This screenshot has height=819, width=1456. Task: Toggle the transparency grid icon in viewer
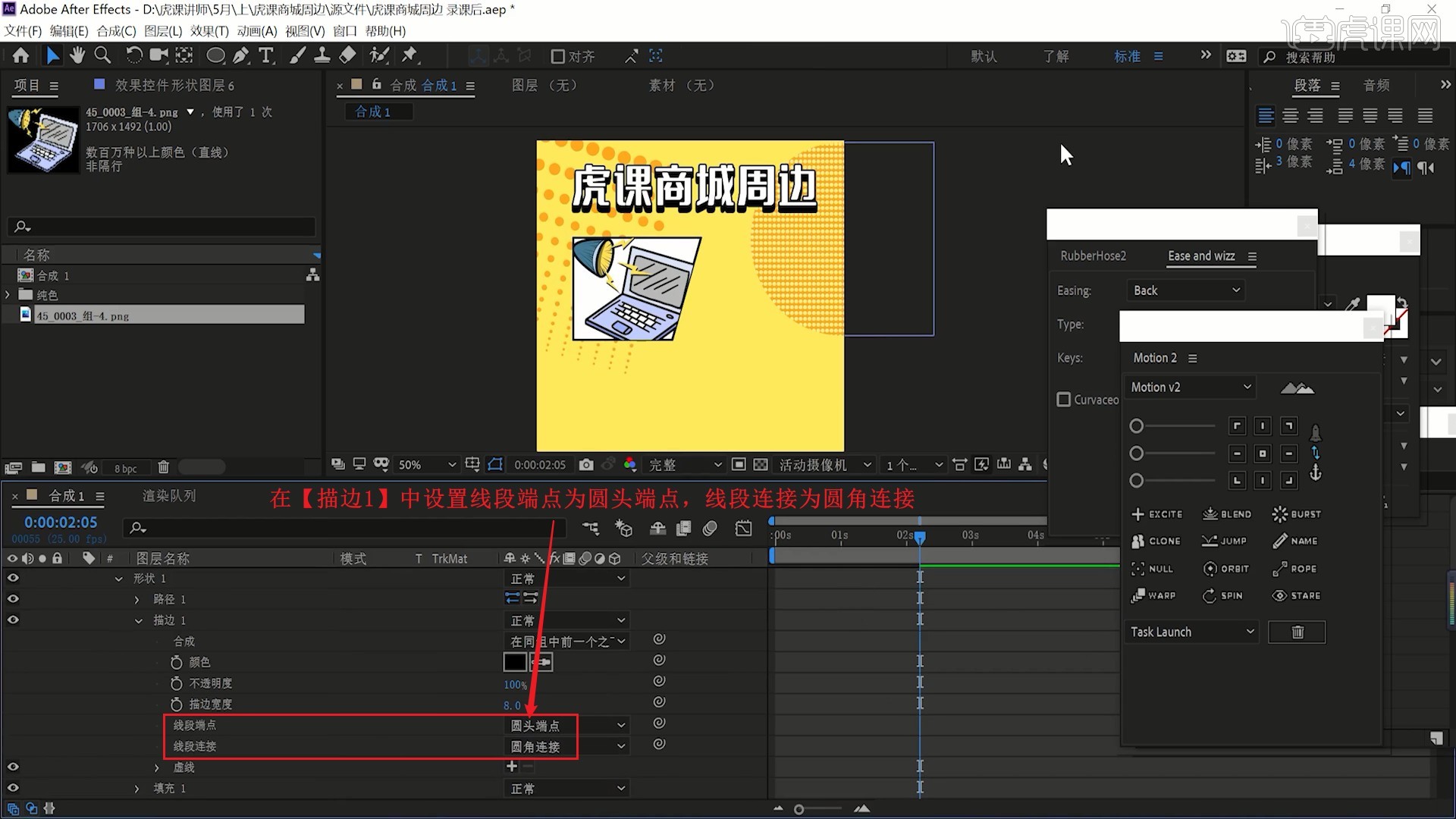(761, 464)
